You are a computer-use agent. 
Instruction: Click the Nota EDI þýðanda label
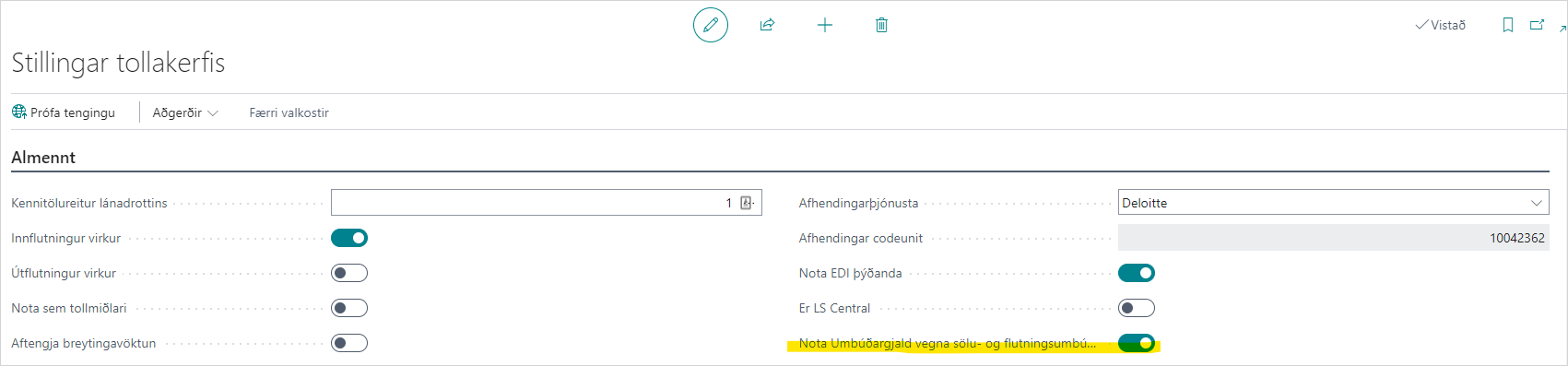click(x=850, y=273)
